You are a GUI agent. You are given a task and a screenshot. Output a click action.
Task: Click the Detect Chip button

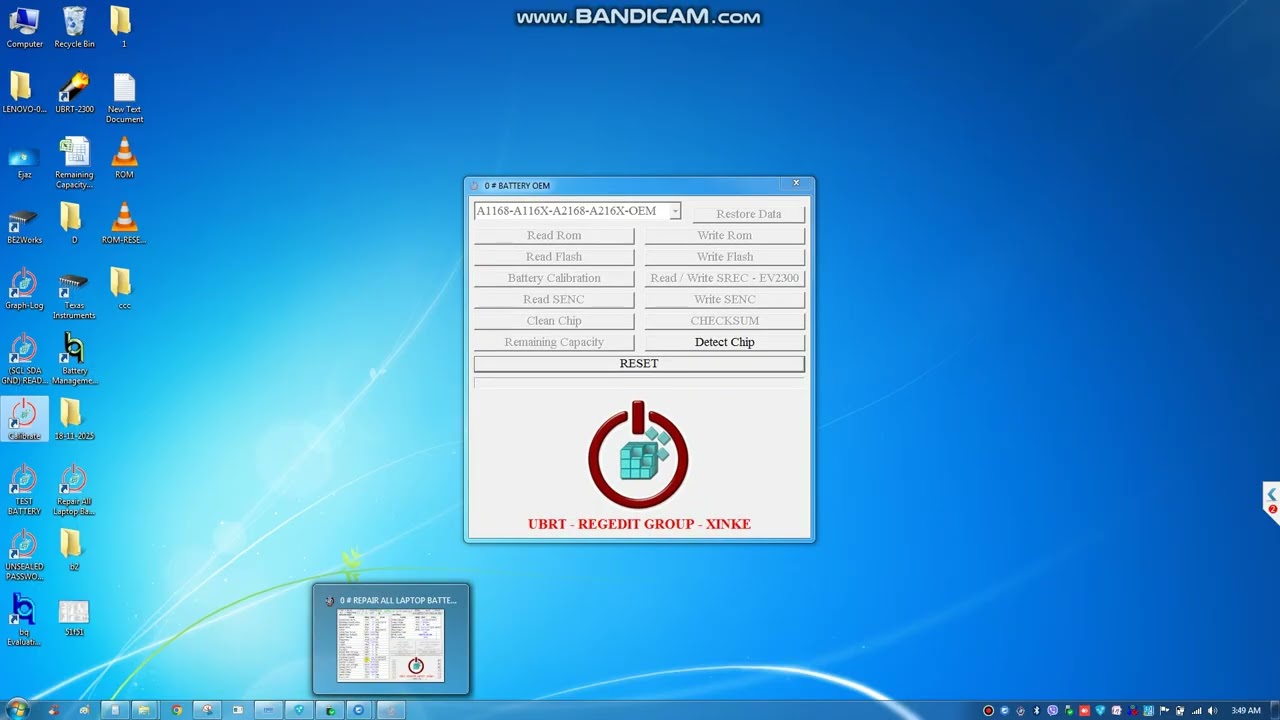pyautogui.click(x=725, y=342)
